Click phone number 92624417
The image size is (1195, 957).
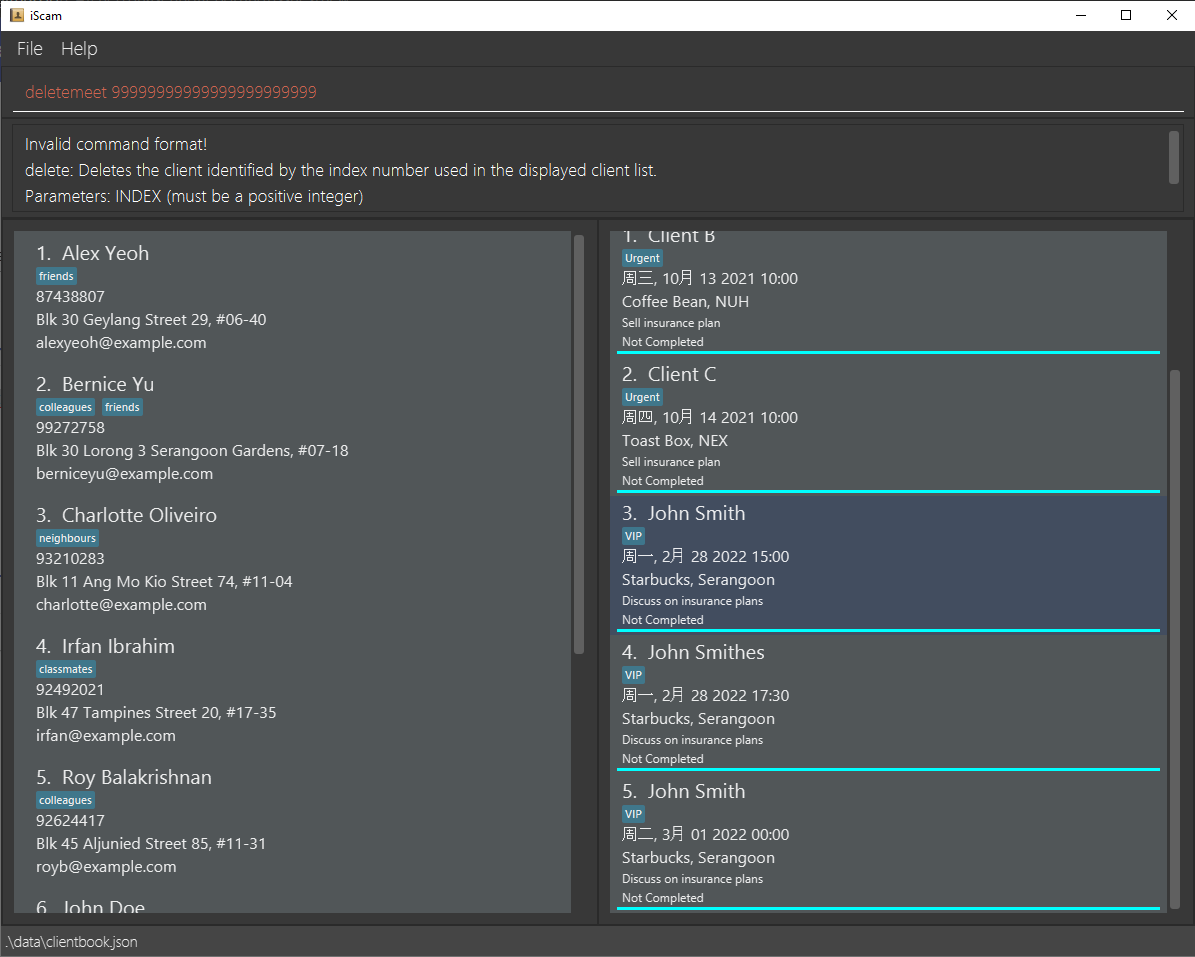tap(70, 821)
